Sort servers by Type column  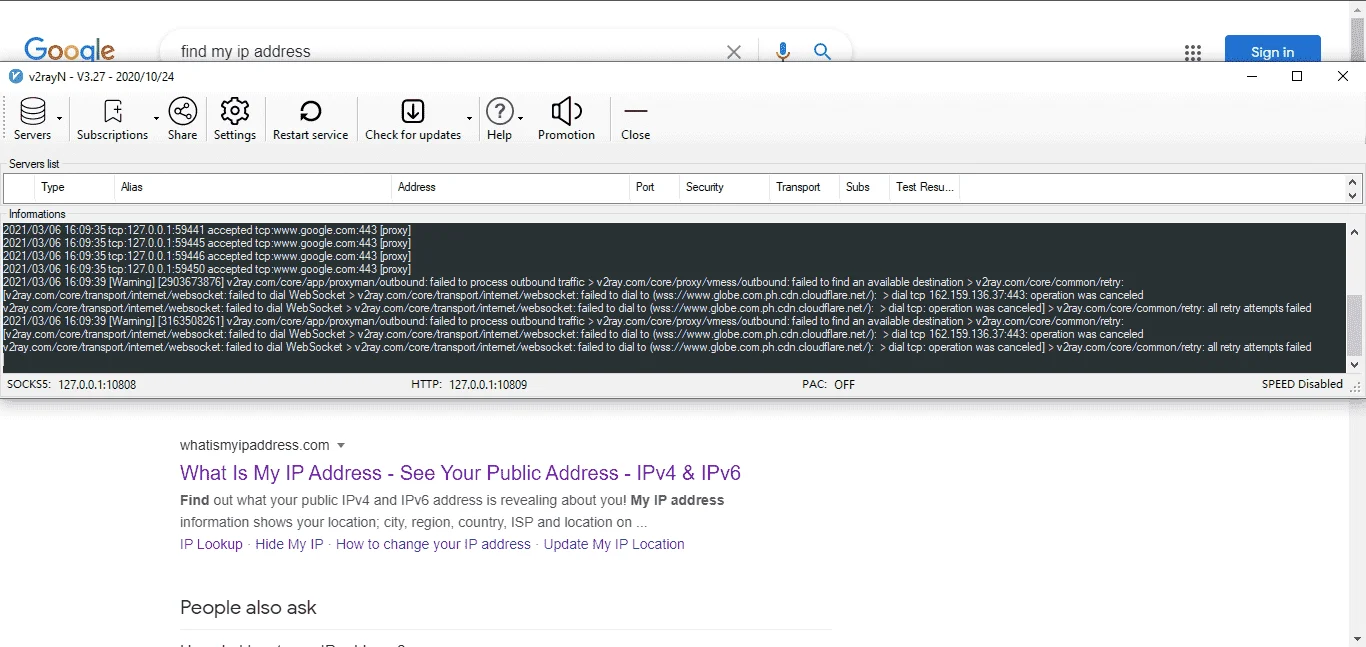[x=75, y=187]
